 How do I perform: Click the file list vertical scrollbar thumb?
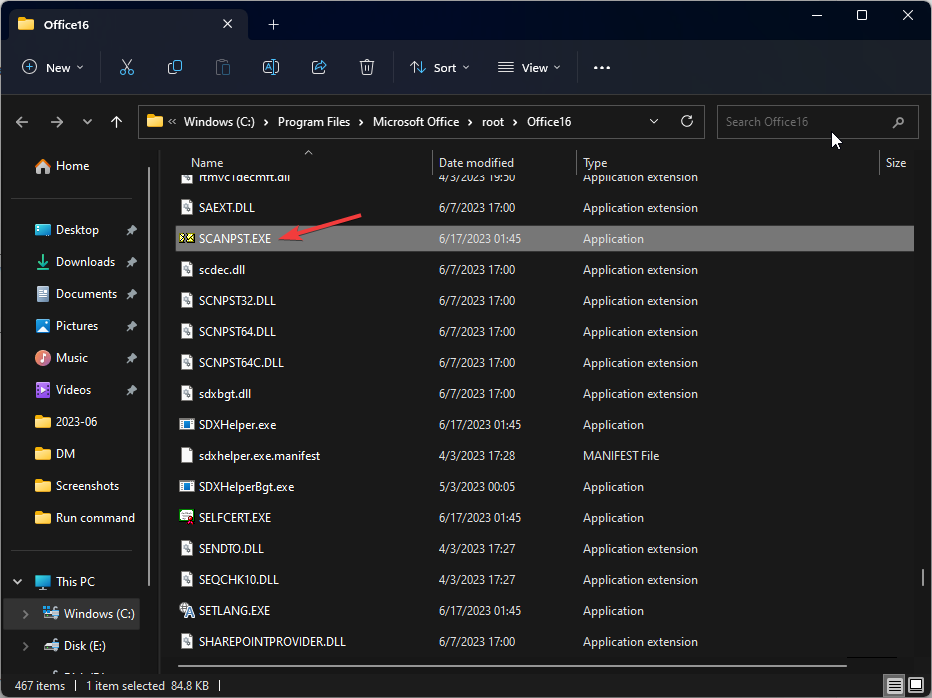pos(922,576)
